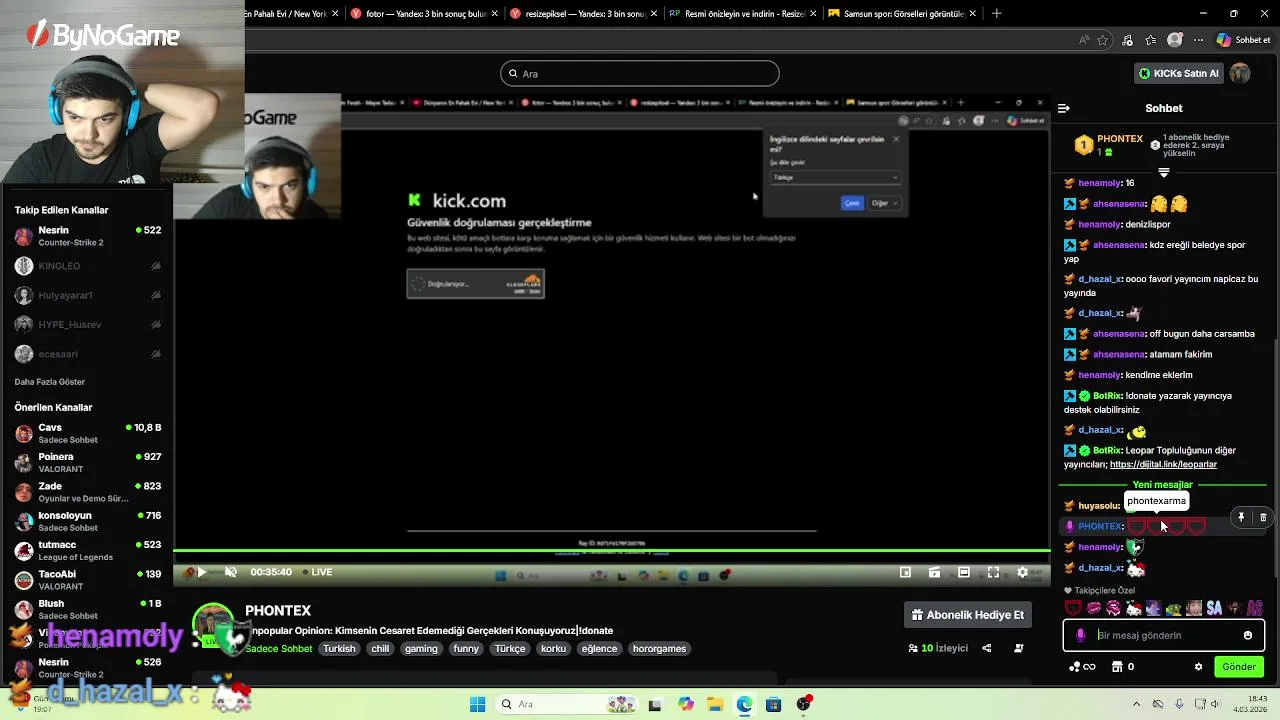
Task: Open the Edge media control icon
Action: click(1127, 40)
